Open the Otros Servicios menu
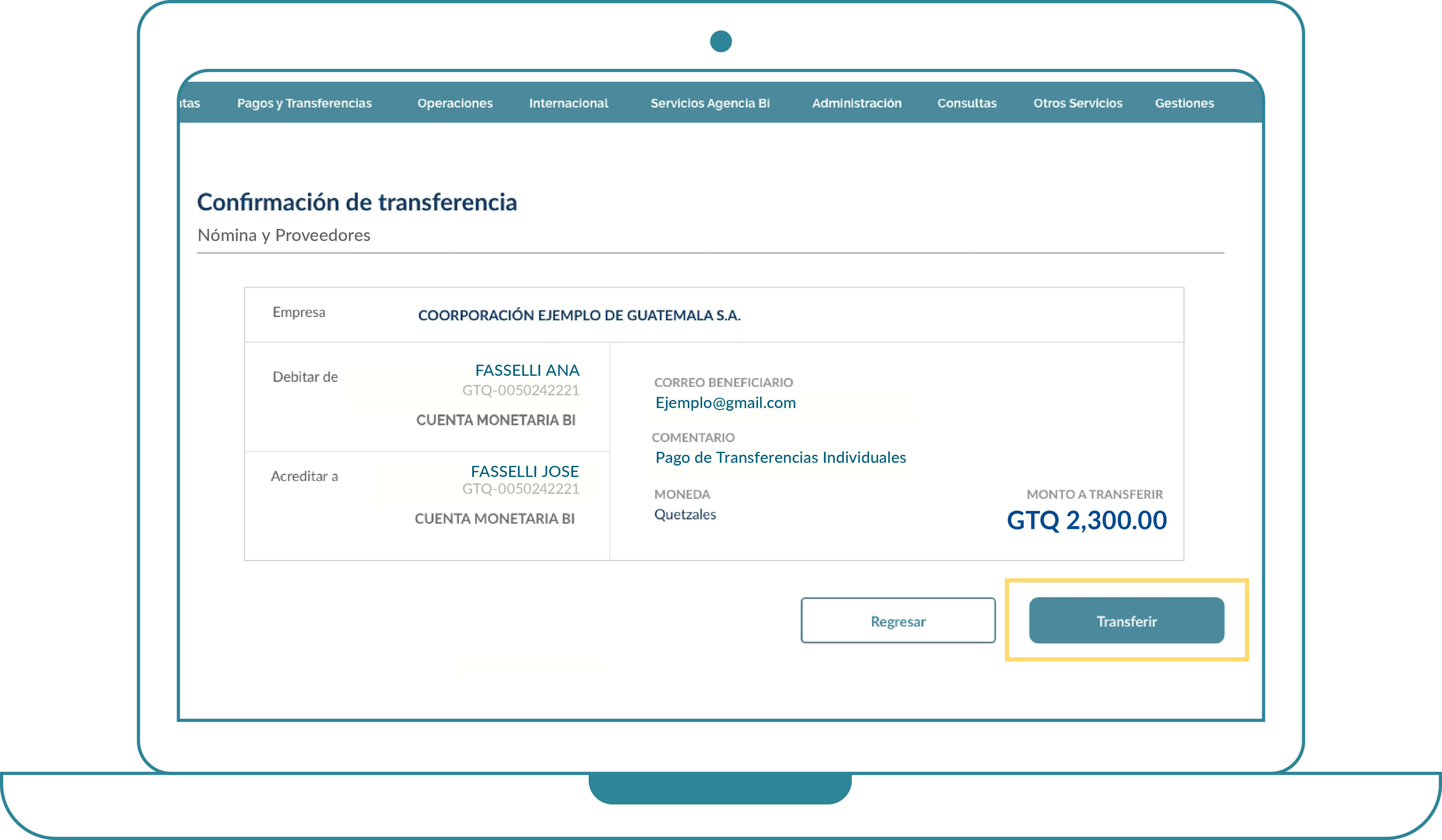Viewport: 1442px width, 840px height. coord(1077,103)
